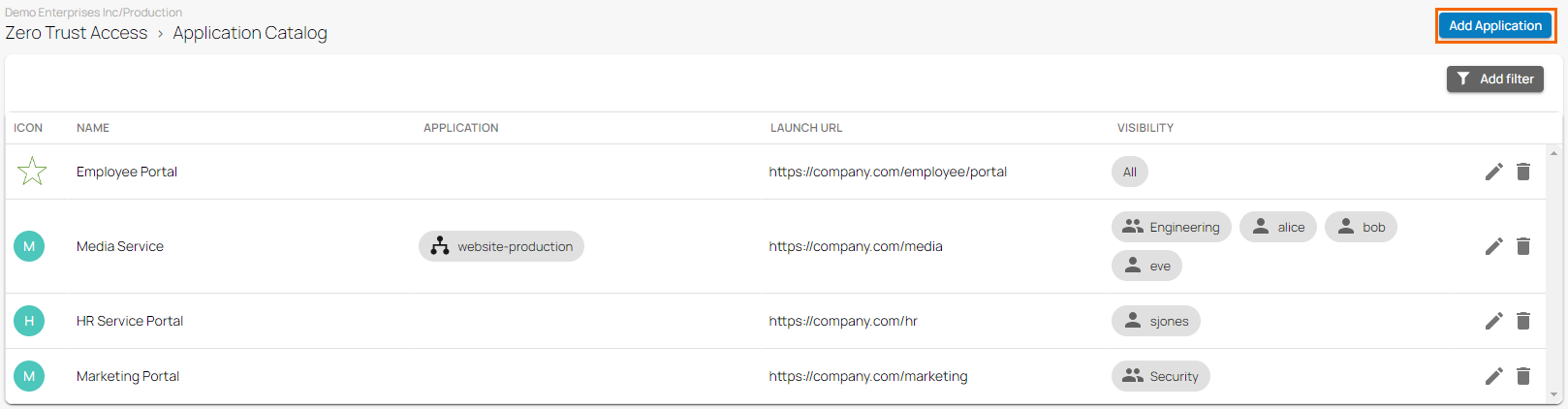Click the scrollbar down arrow in table
Viewport: 1568px width, 409px height.
coord(1554,395)
